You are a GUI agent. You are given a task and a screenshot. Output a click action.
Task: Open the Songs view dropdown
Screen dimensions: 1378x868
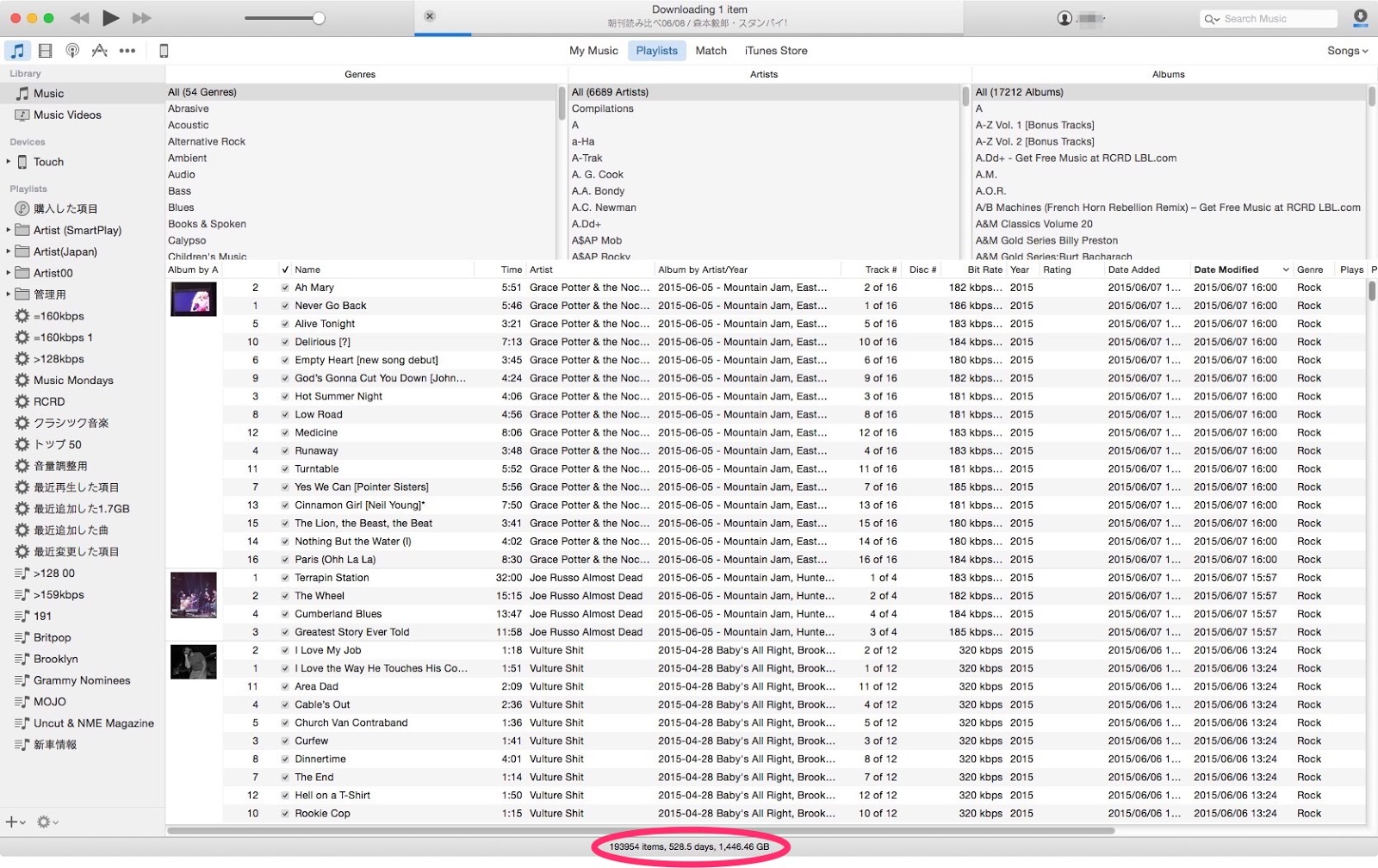click(1347, 51)
